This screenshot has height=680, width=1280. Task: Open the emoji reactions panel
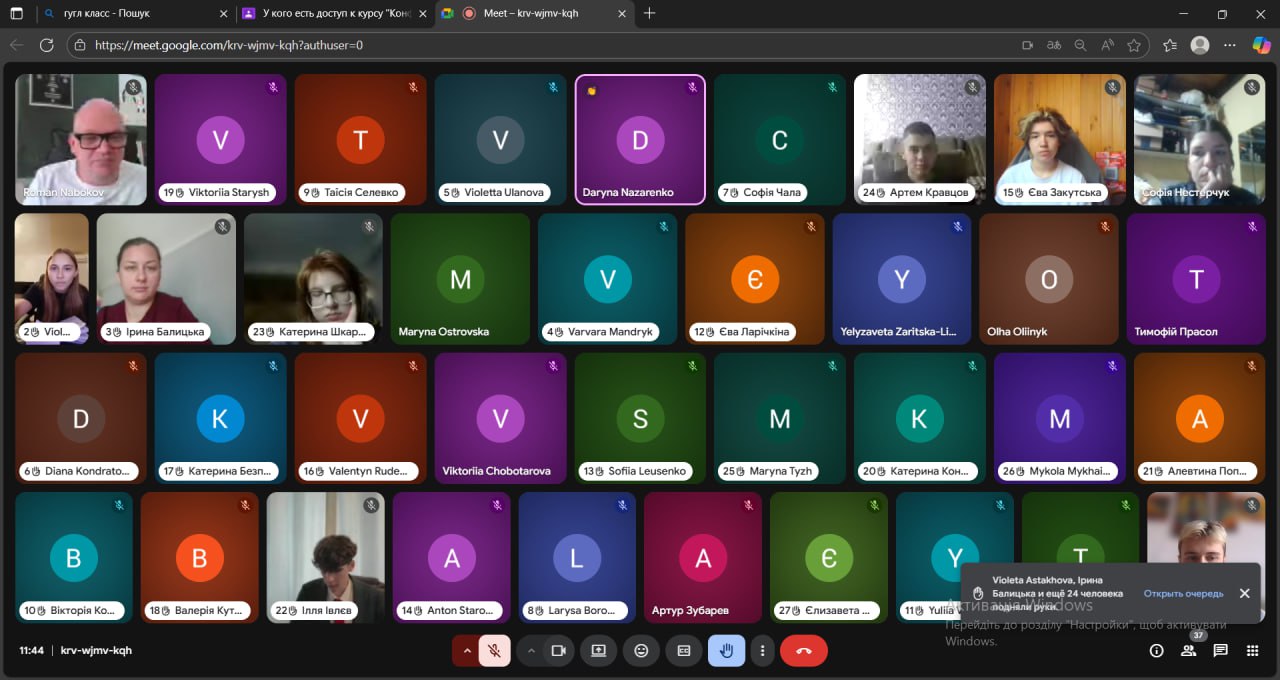click(x=641, y=650)
